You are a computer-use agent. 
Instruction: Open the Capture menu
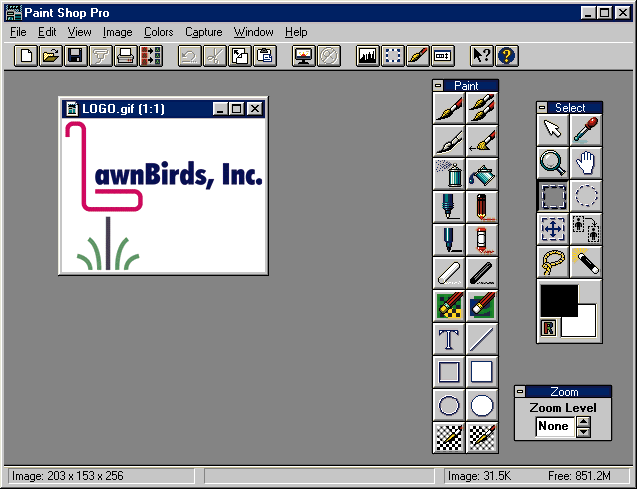pos(204,32)
